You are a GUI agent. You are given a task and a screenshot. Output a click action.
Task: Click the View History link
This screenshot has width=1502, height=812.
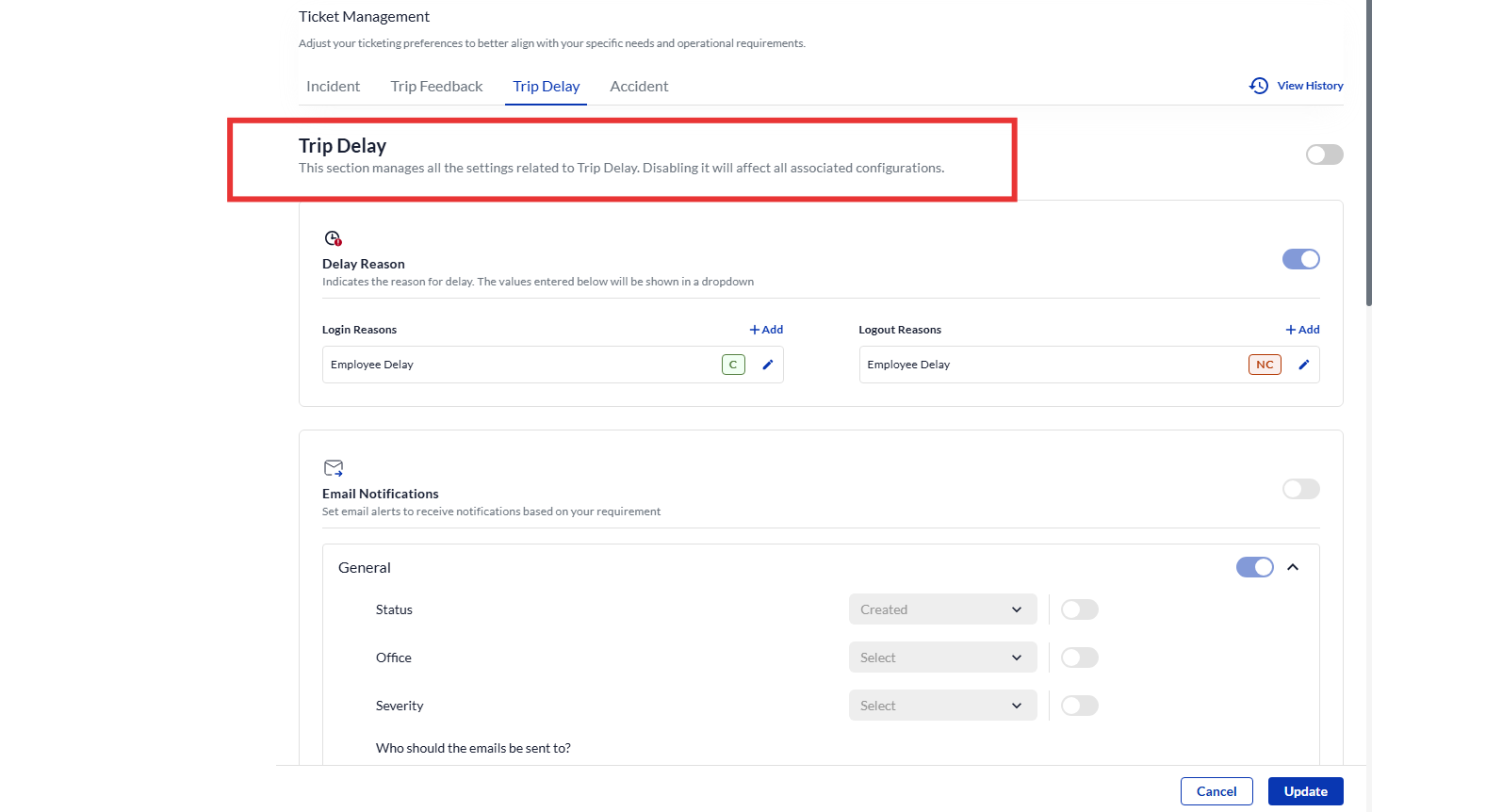(1310, 86)
